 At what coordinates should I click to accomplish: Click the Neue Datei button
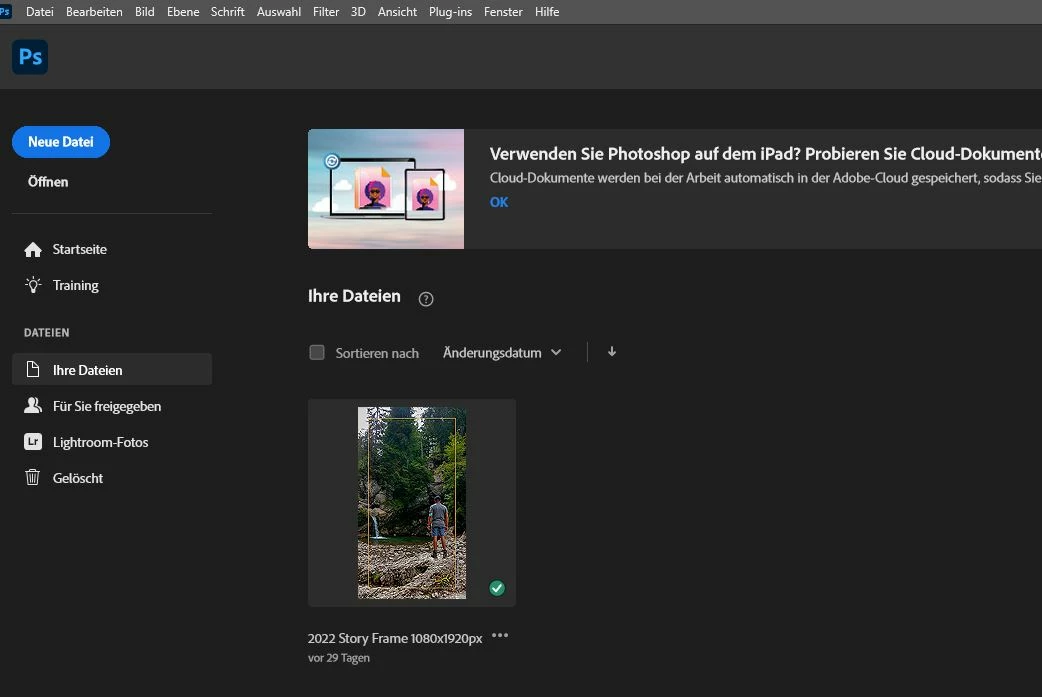[x=60, y=142]
